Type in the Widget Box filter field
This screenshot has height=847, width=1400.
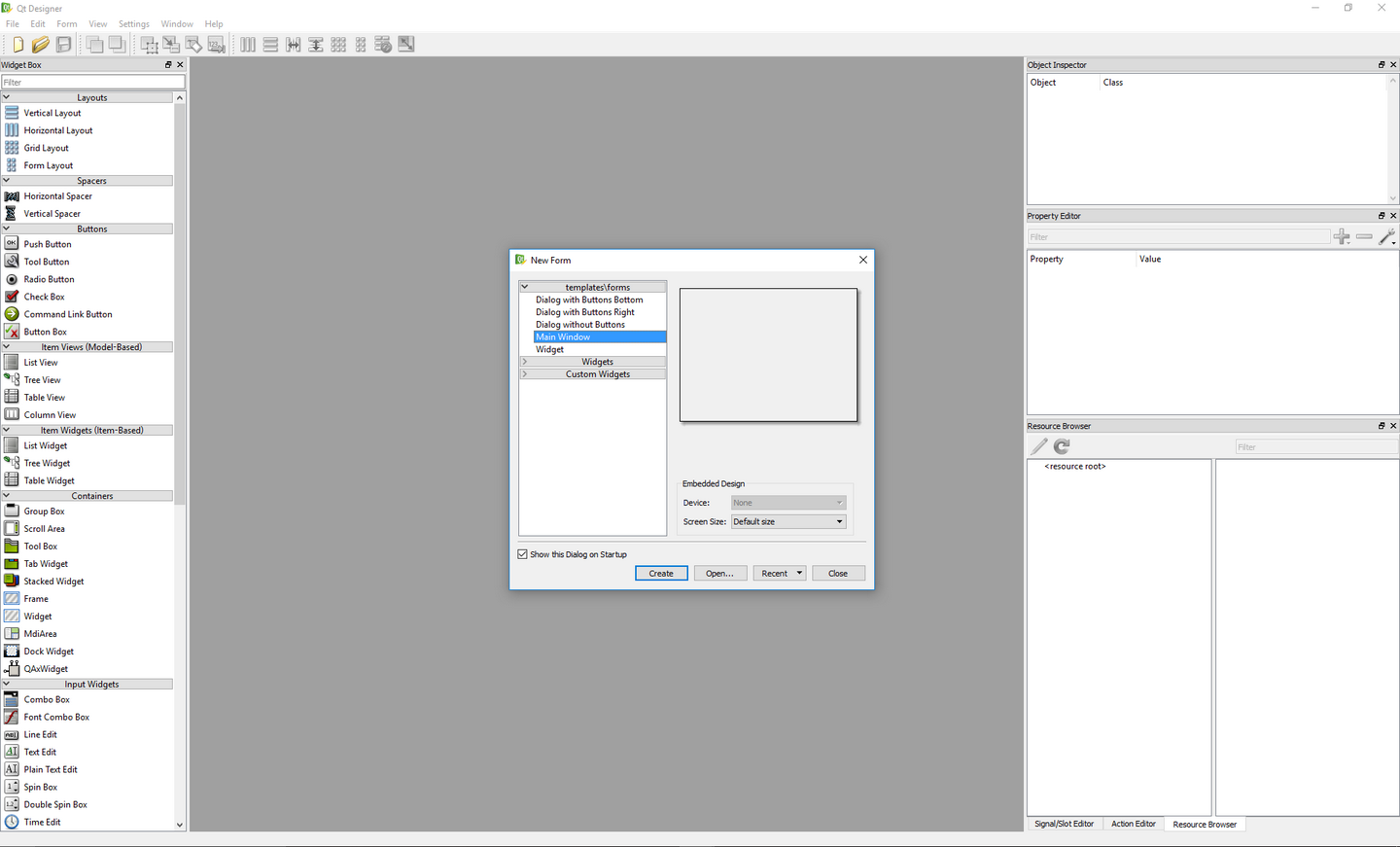[x=93, y=82]
